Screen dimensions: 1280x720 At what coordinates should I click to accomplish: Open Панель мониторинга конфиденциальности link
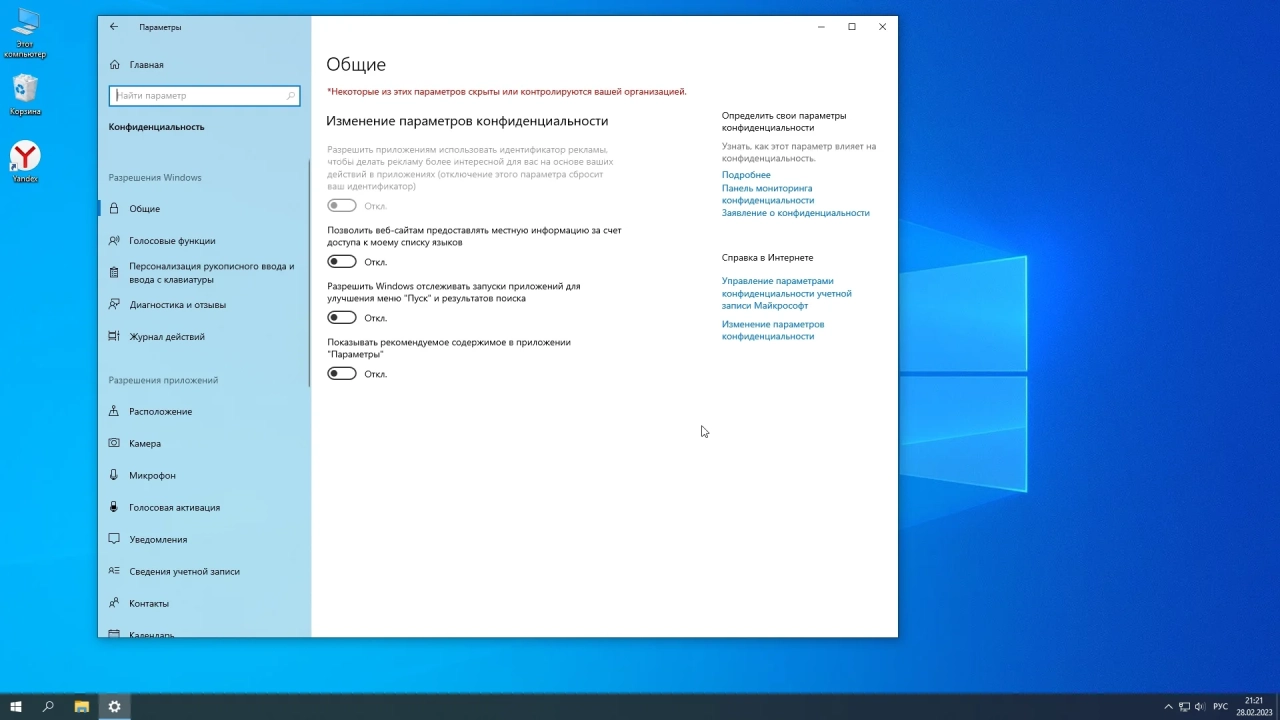[767, 194]
